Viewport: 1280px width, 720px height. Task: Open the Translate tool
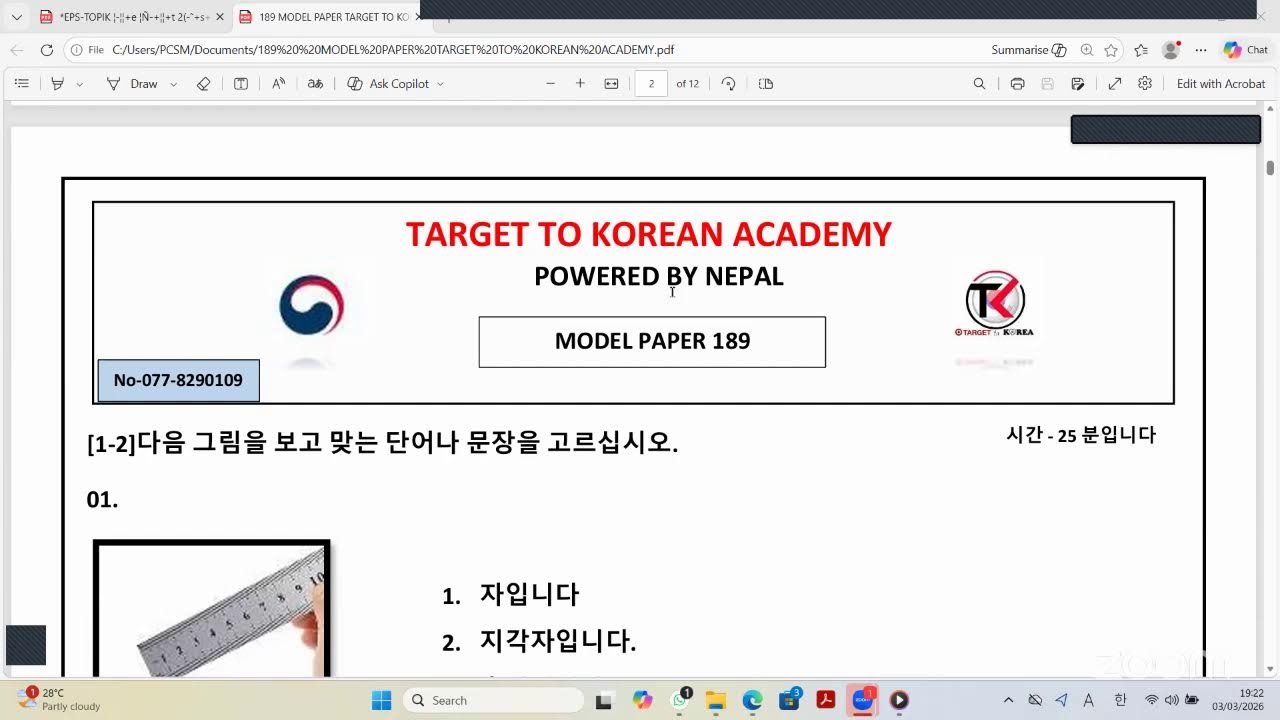(315, 84)
